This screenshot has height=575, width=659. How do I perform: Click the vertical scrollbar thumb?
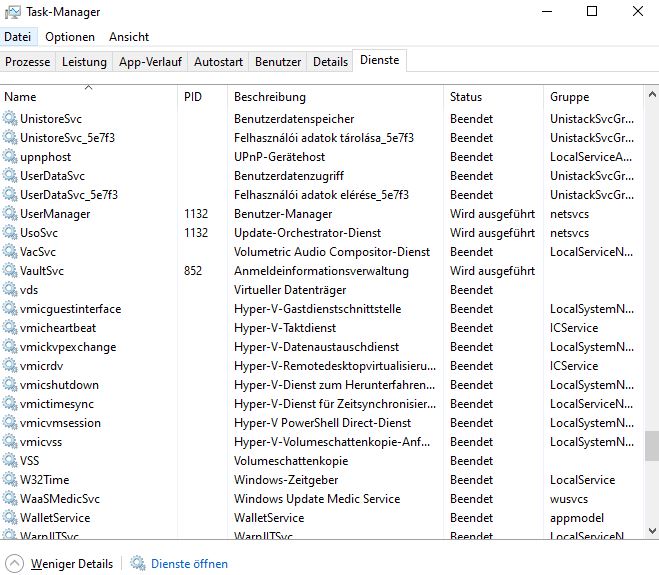652,446
